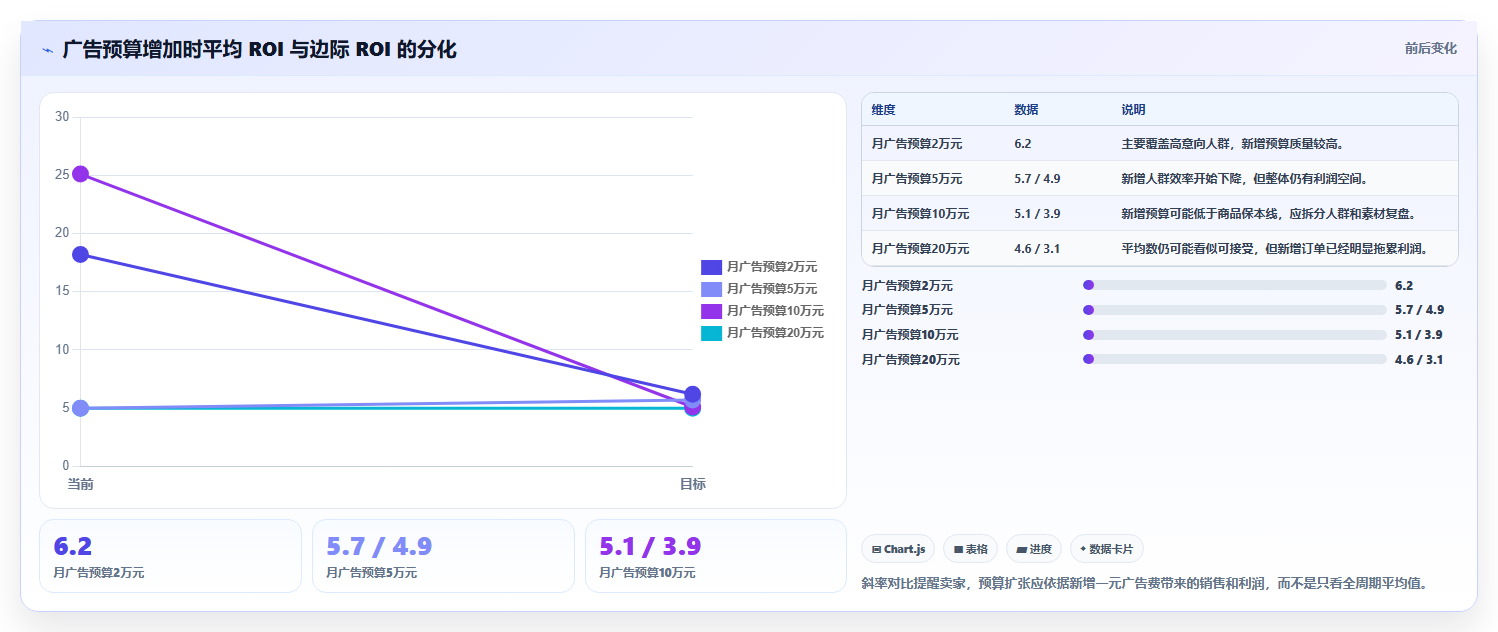Click the table cell showing 6.2

(x=1022, y=144)
